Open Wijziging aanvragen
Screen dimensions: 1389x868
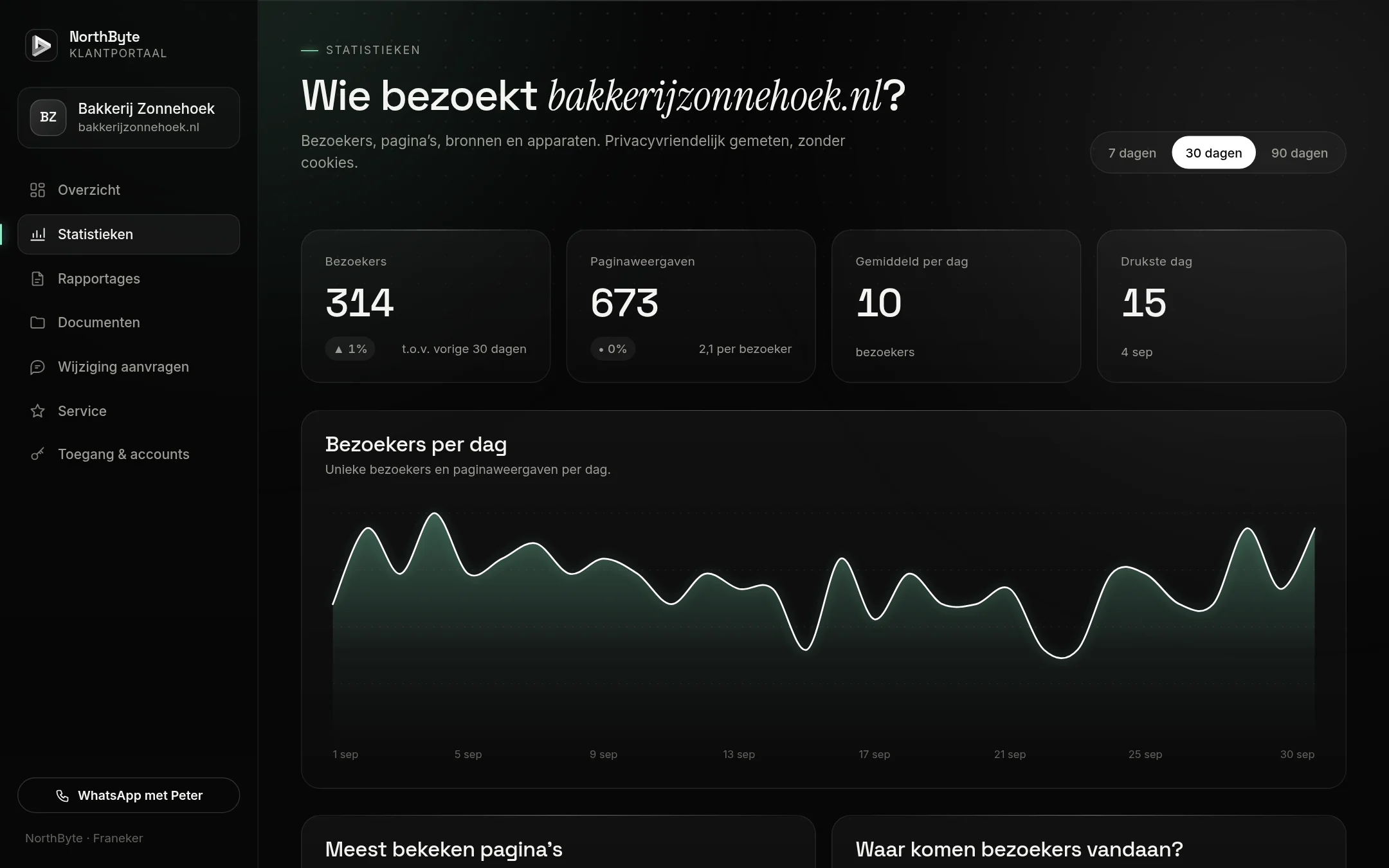coord(129,366)
